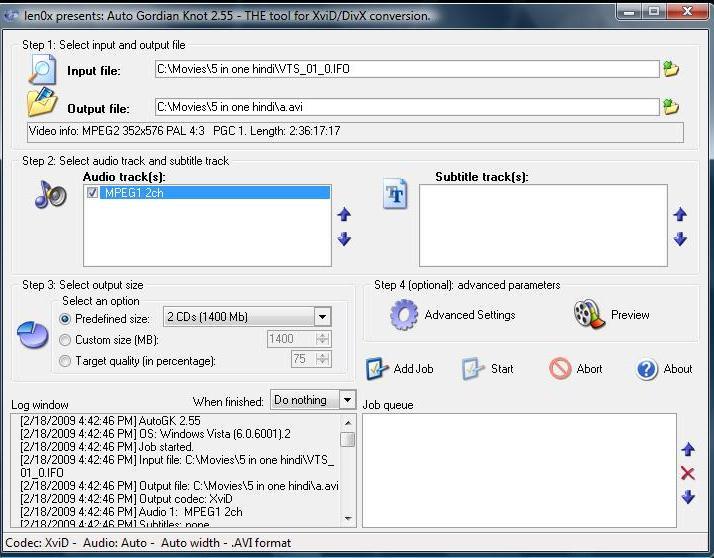This screenshot has height=558, width=714.
Task: Click the Add Job button
Action: (x=399, y=369)
